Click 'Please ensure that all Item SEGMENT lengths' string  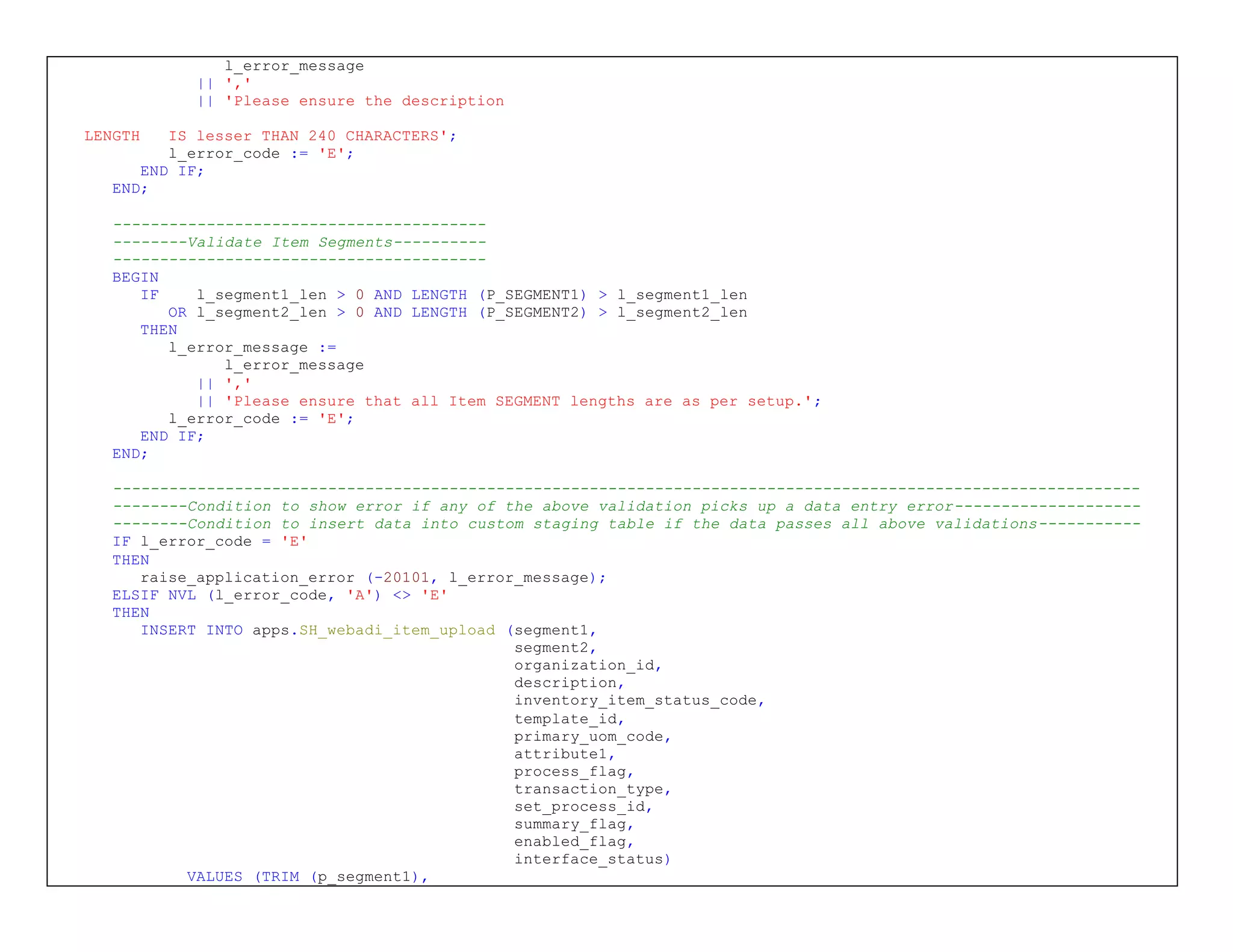[x=523, y=401]
